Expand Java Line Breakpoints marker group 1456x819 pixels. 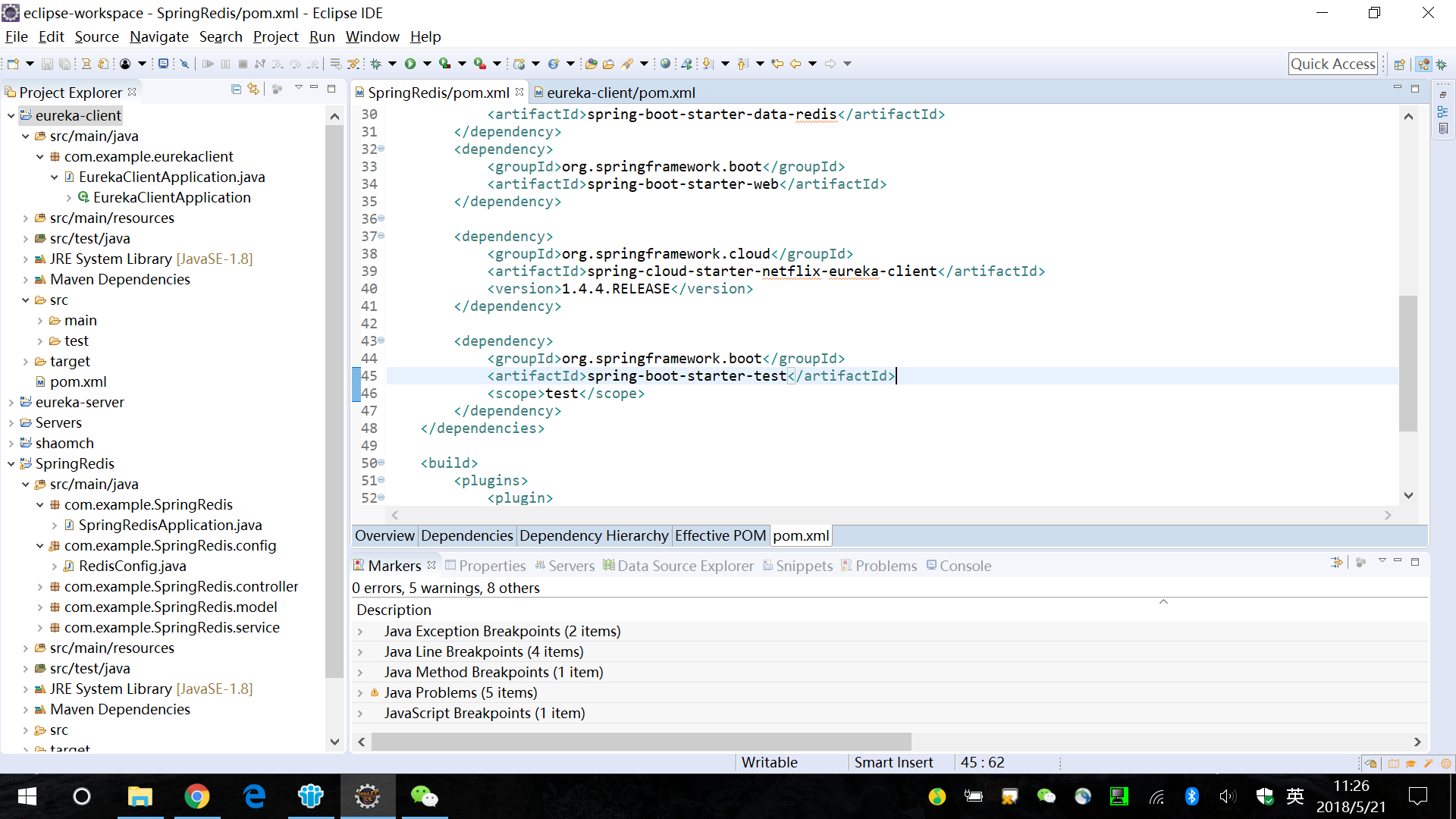(x=360, y=652)
